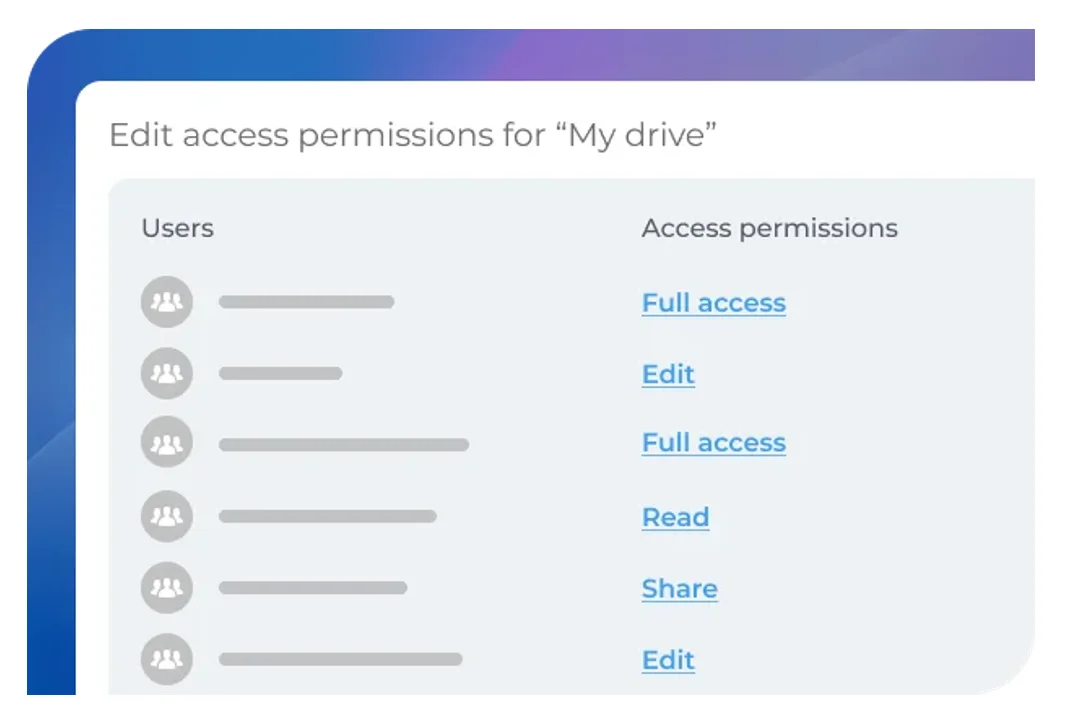Open the third row's Full access link
Screen dimensions: 1074x716
(713, 443)
